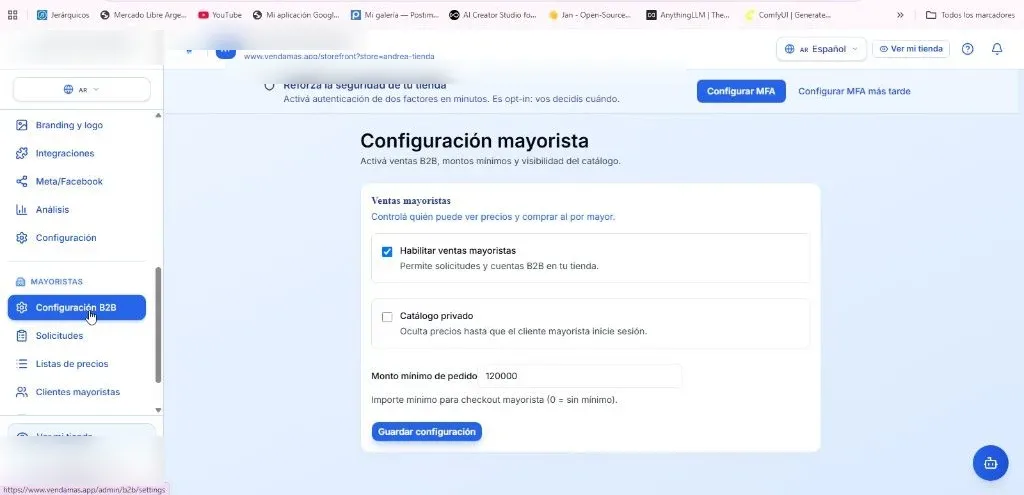Click the Guardar configuración button
This screenshot has height=495, width=1024.
426,432
